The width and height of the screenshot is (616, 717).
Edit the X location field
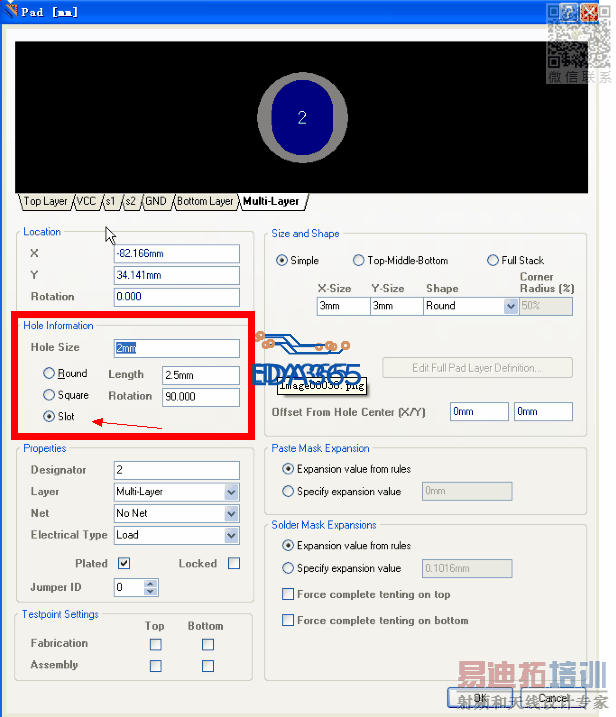click(177, 253)
